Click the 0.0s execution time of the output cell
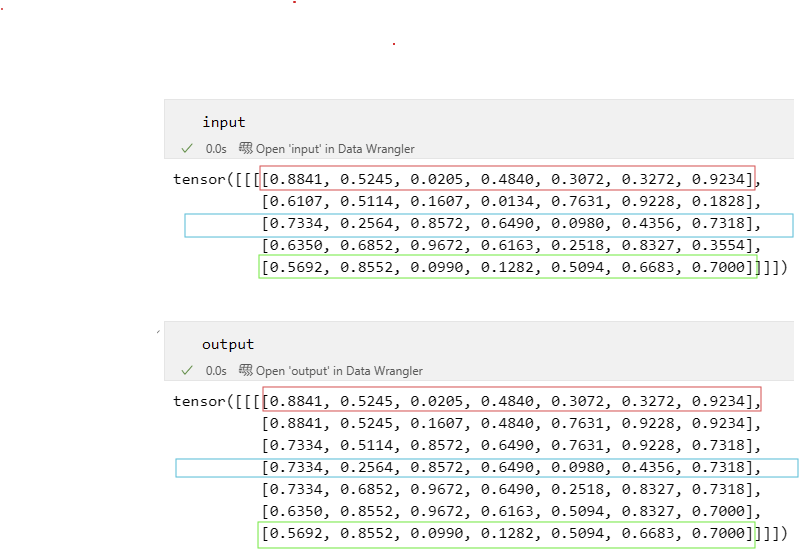The image size is (799, 551). pyautogui.click(x=216, y=370)
